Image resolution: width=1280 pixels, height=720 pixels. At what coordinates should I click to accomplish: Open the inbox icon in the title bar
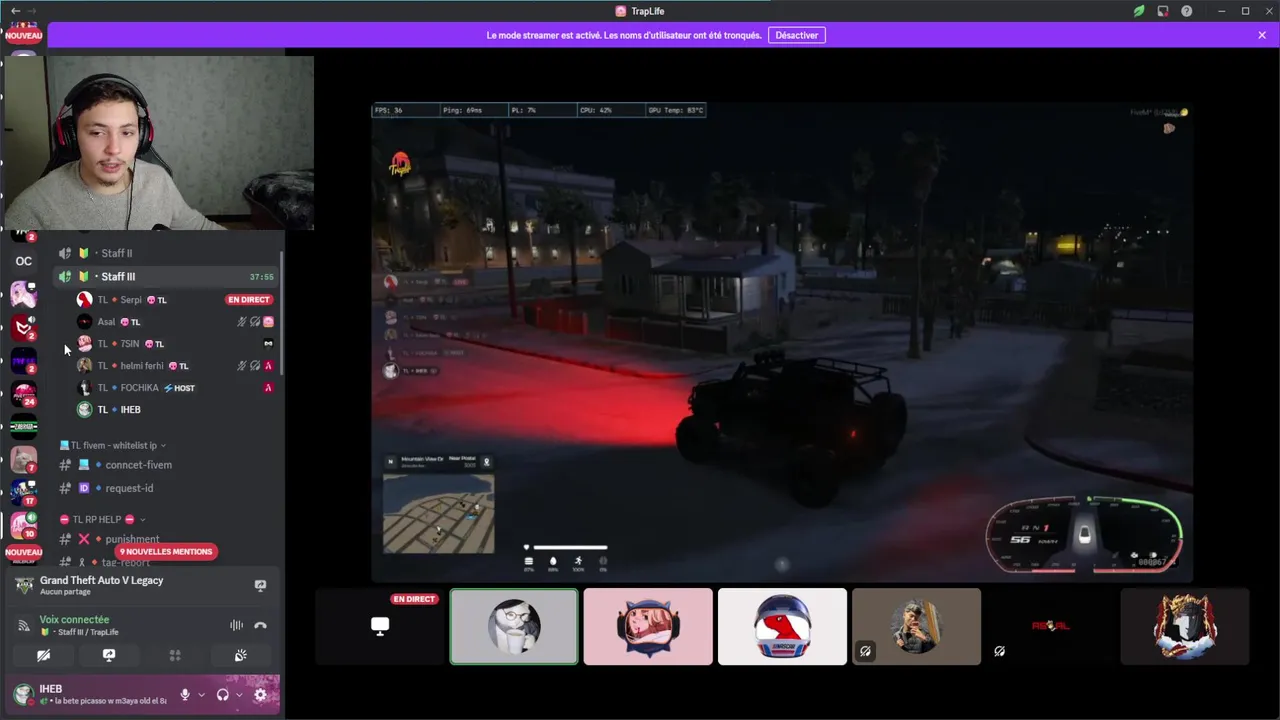coord(1163,11)
